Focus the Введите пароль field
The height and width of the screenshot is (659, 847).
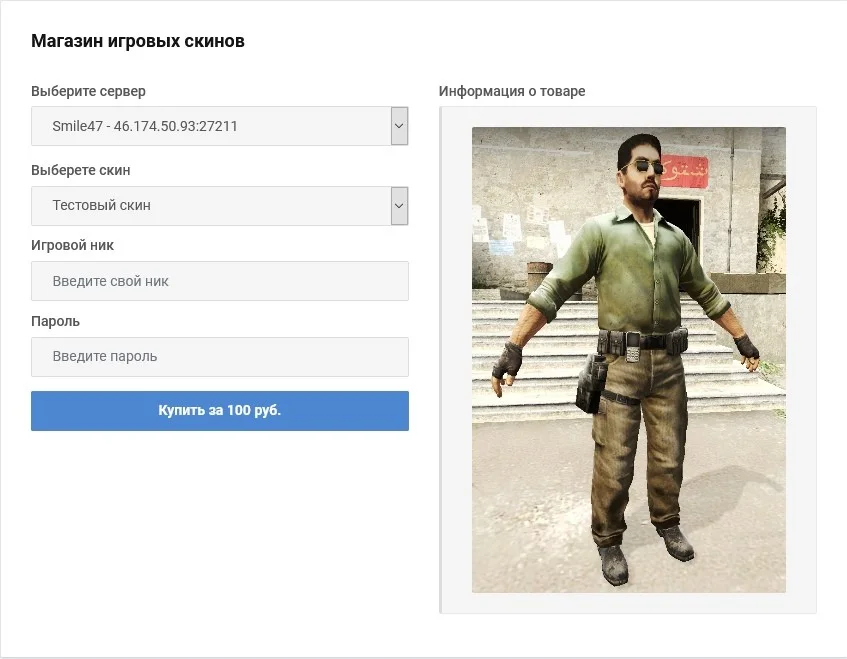[219, 357]
